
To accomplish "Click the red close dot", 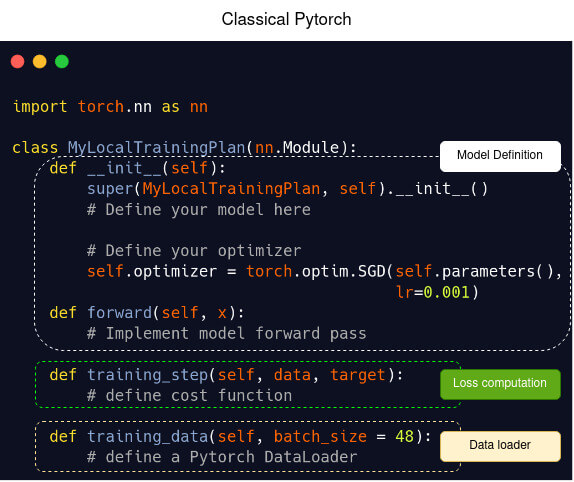I will click(18, 61).
